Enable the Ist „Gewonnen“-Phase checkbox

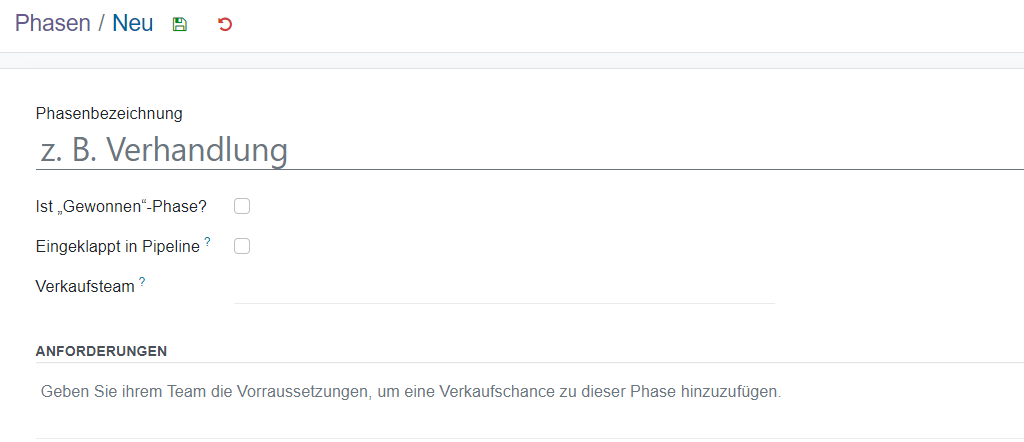point(242,206)
